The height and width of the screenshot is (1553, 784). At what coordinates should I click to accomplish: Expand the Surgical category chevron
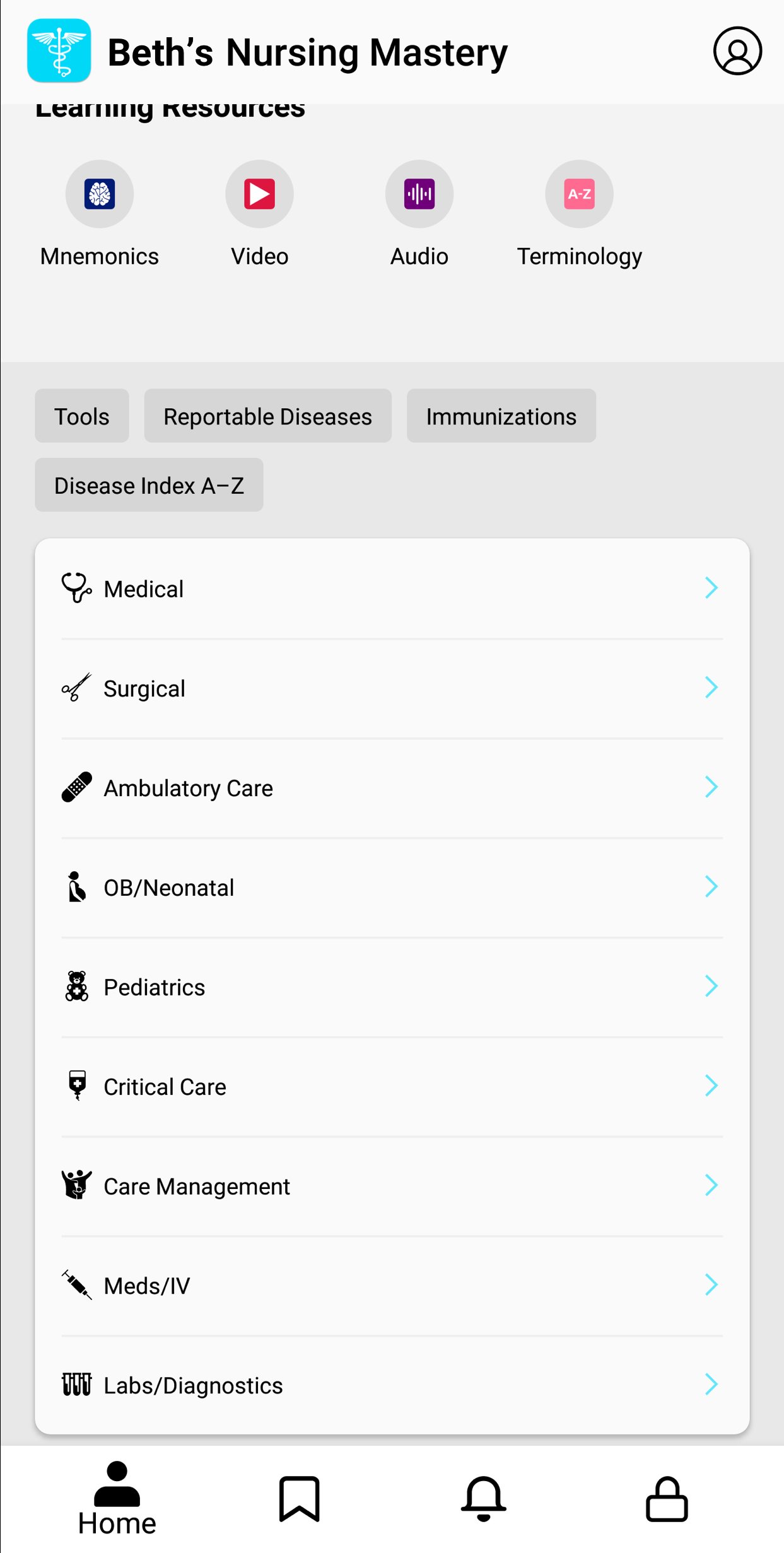(x=711, y=688)
